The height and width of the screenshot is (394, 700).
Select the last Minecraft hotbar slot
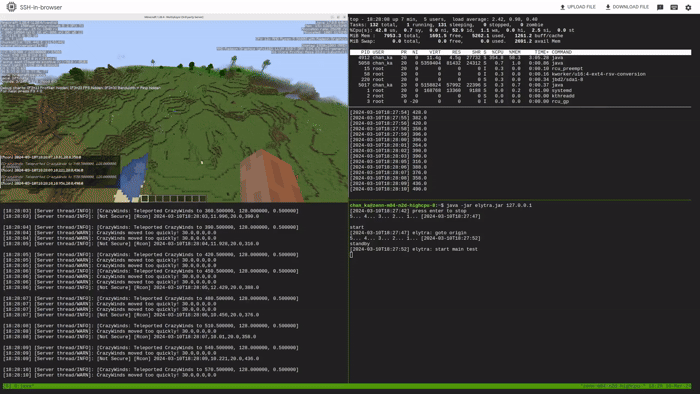203,198
